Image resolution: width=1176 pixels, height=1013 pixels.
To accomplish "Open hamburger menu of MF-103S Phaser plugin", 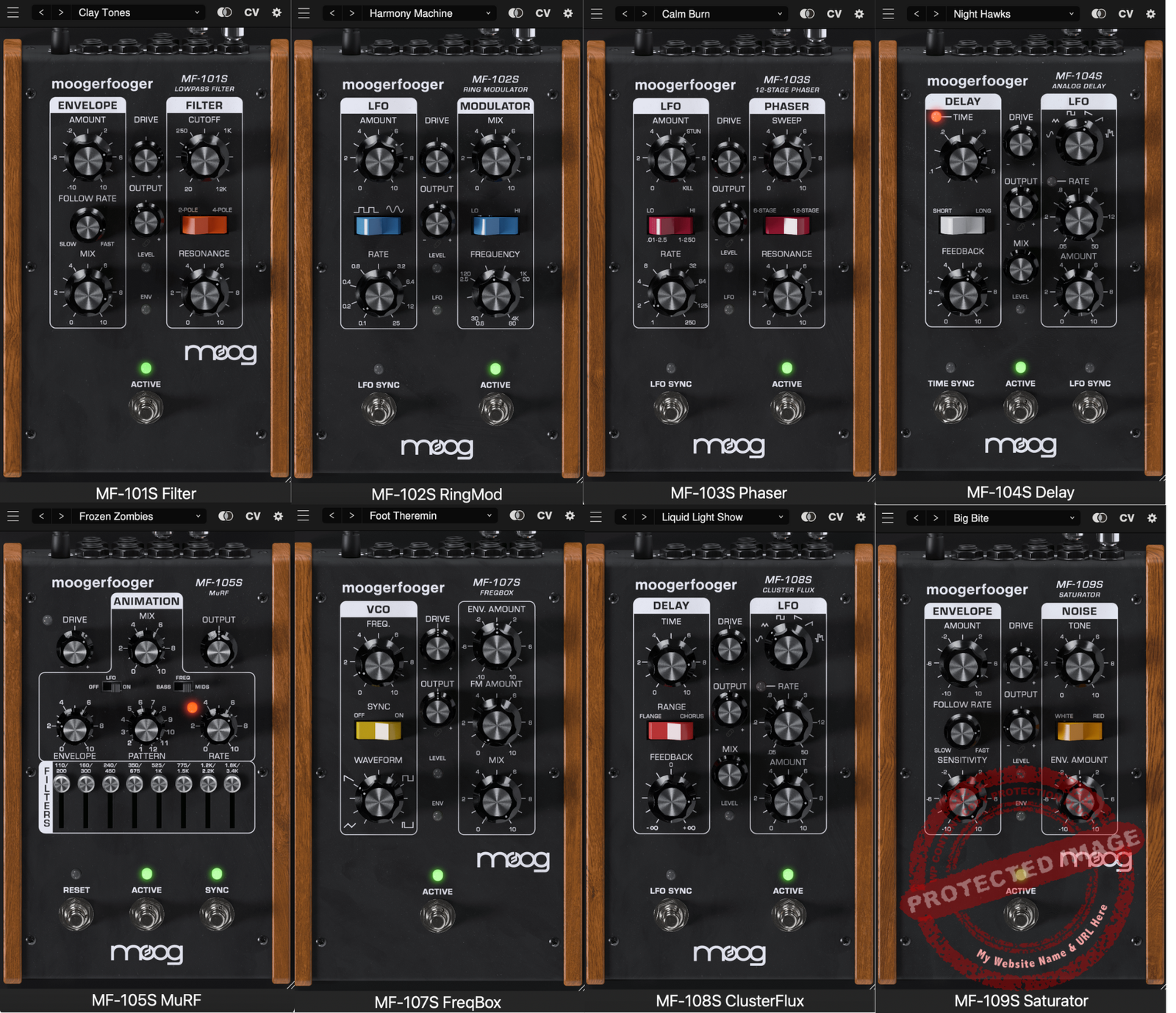I will tap(596, 14).
